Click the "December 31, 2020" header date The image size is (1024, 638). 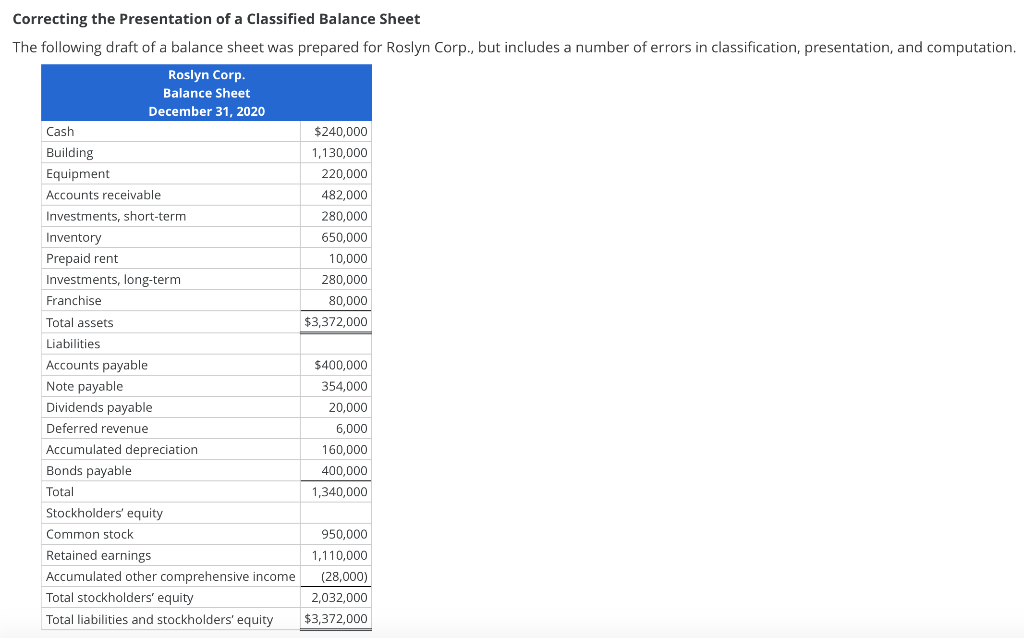[x=206, y=111]
